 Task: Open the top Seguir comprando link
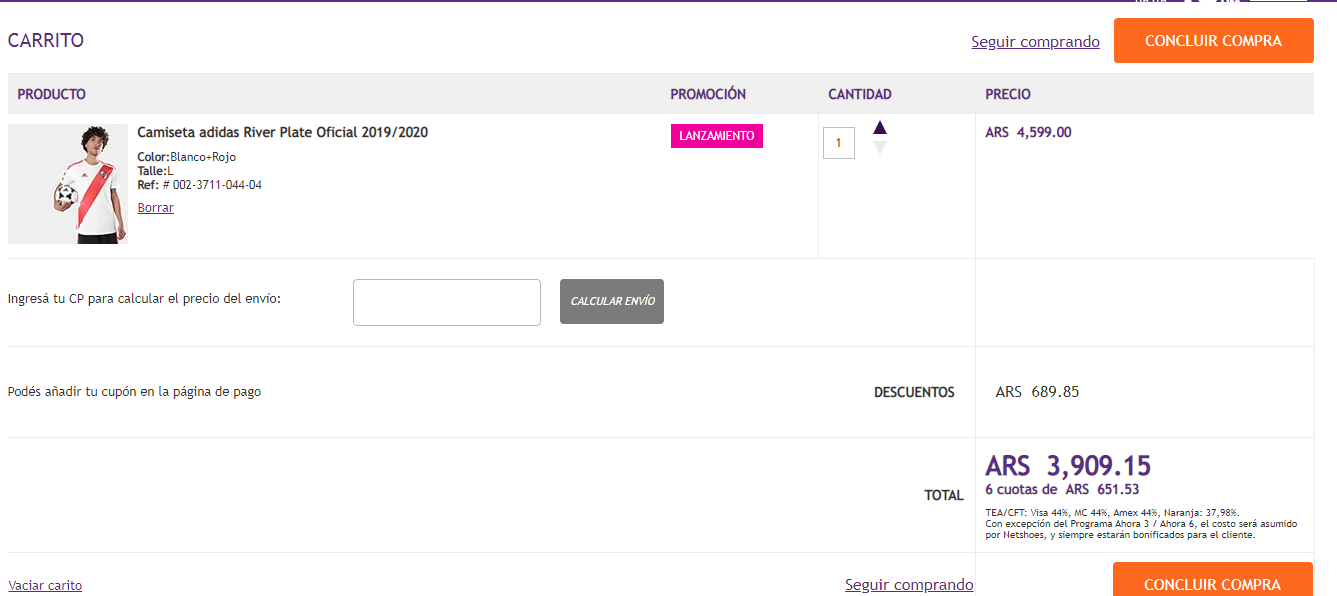point(1035,42)
